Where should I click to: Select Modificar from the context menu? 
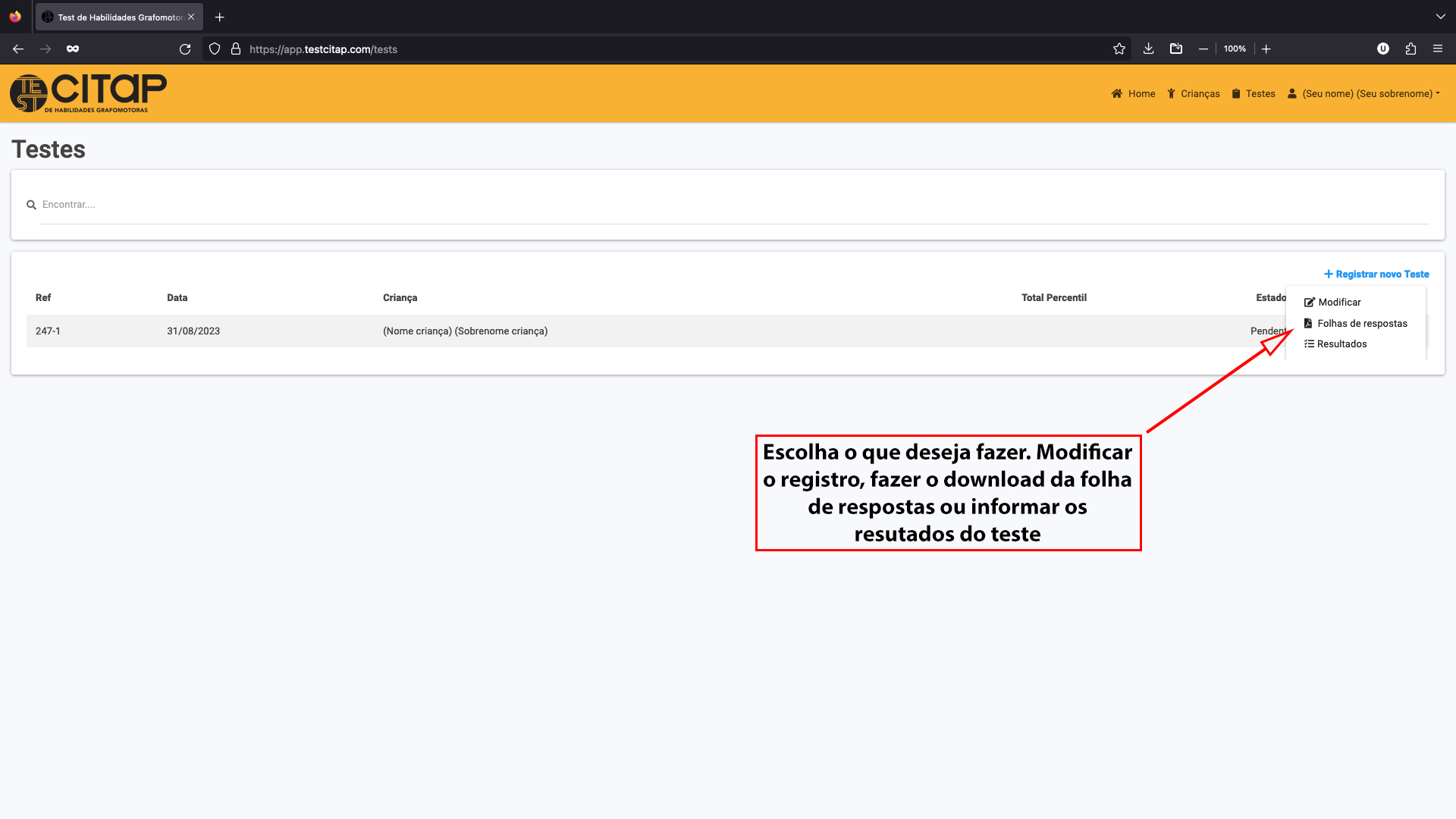(1338, 303)
